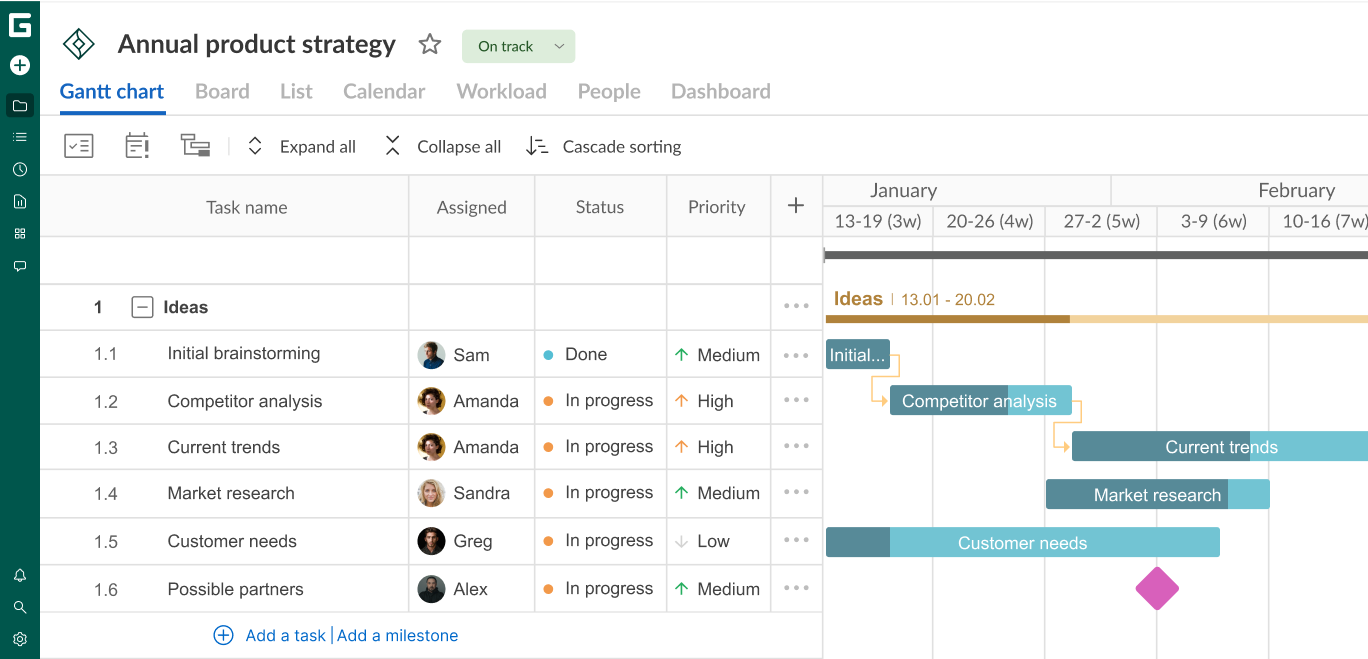Viewport: 1368px width, 659px height.
Task: Select the pink milestone diamond on the timeline
Action: (1157, 590)
